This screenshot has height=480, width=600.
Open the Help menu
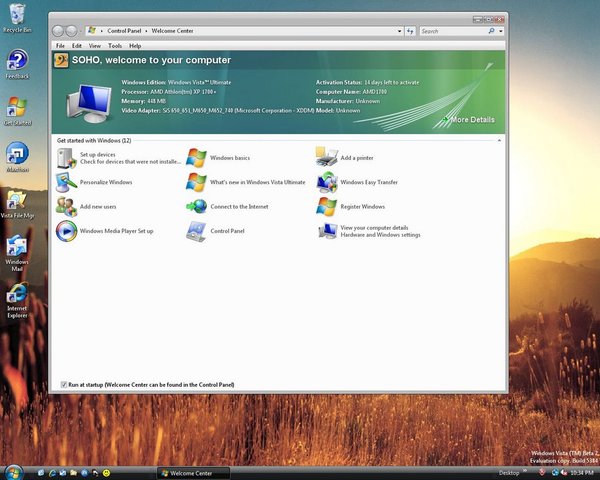pyautogui.click(x=135, y=46)
